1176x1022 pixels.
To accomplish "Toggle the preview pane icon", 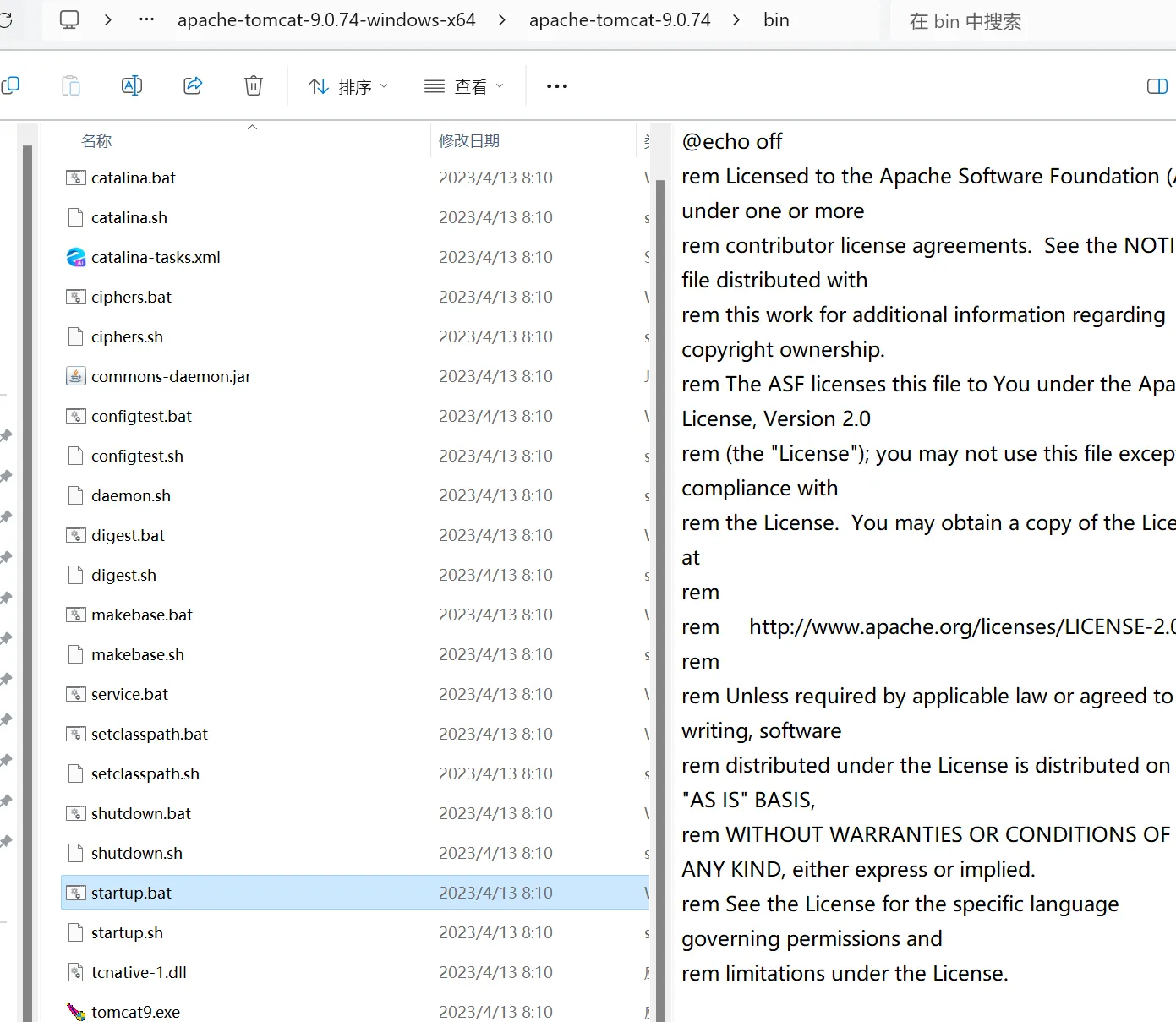I will tap(1157, 86).
